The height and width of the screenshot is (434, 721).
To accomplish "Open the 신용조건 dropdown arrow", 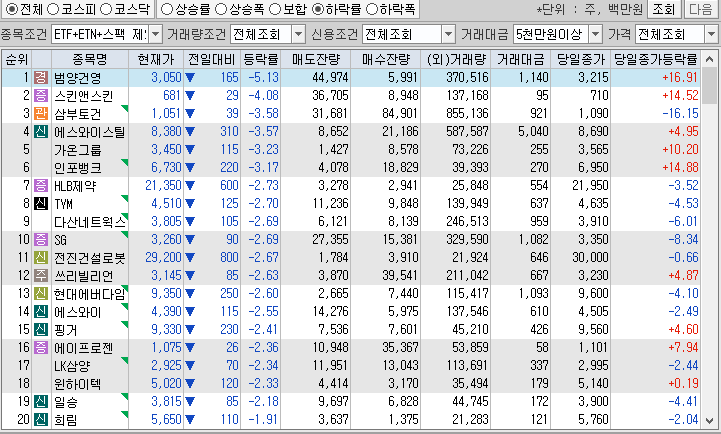I will [x=448, y=34].
